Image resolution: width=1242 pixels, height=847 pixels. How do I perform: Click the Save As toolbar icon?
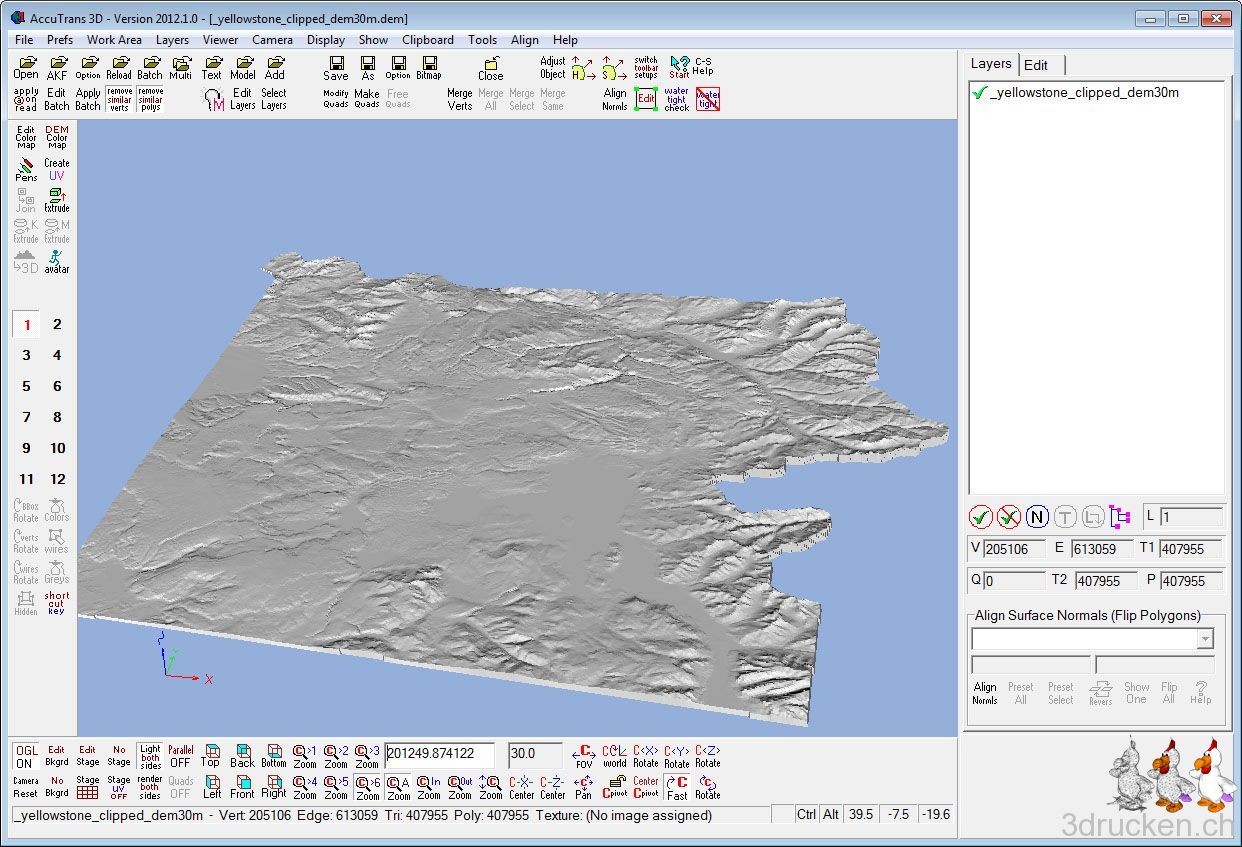[367, 68]
